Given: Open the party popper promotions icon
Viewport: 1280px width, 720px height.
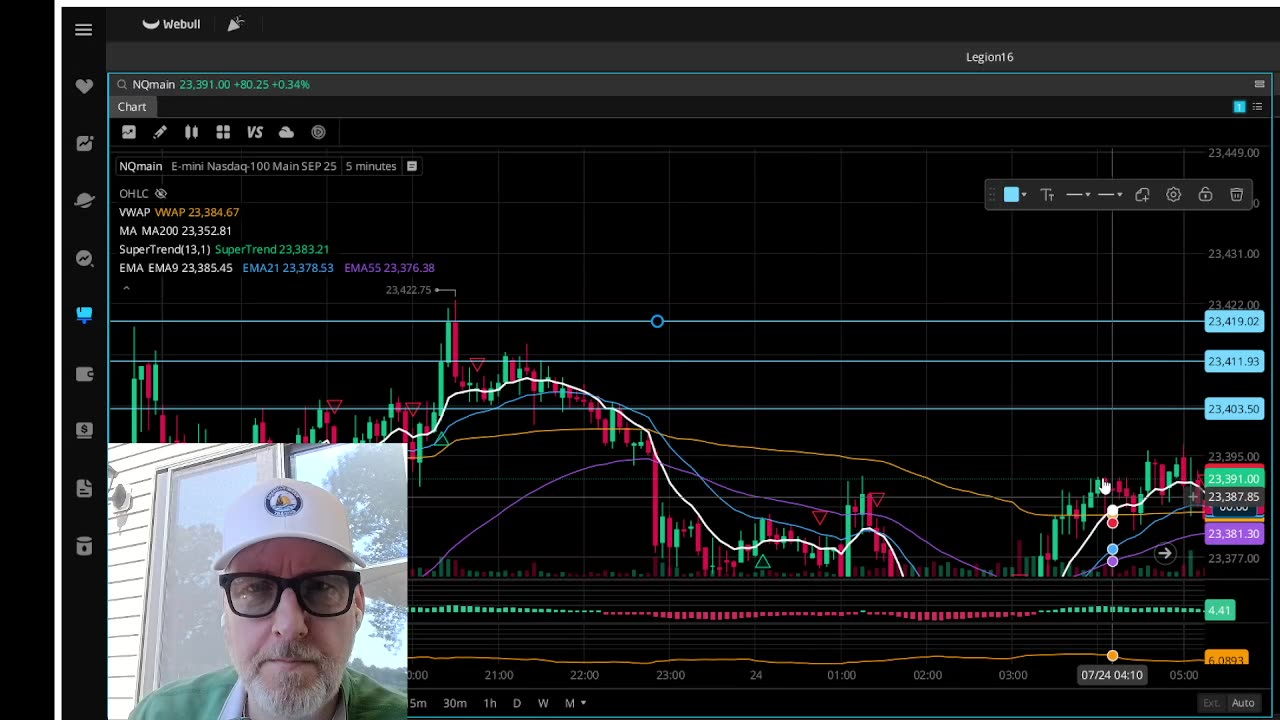Looking at the screenshot, I should tap(235, 24).
